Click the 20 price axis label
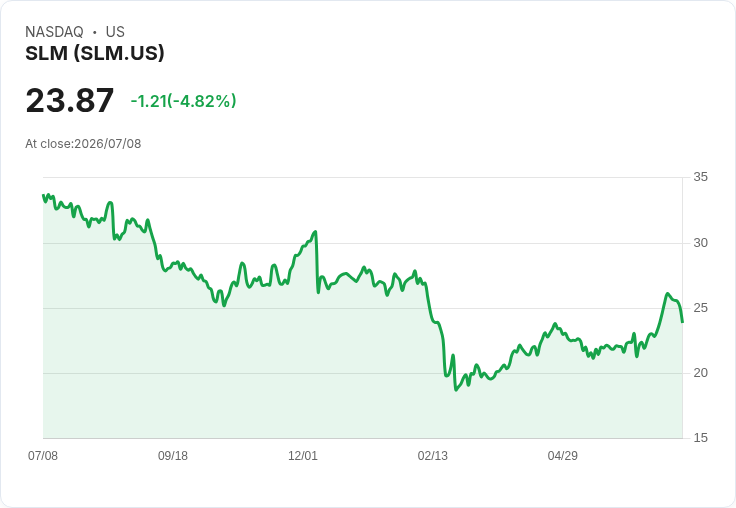Image resolution: width=736 pixels, height=508 pixels. tap(701, 373)
